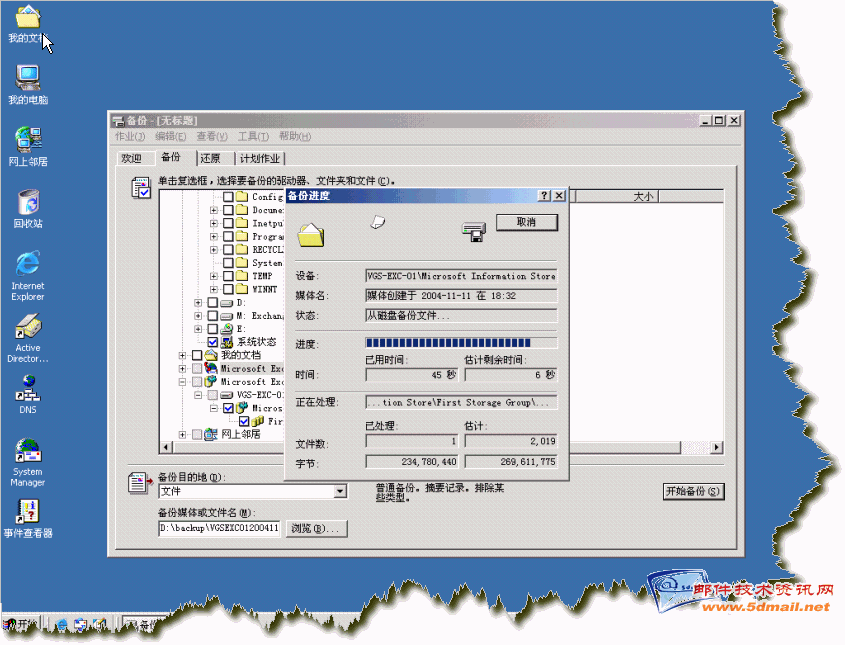Open the Active Directory desktop shortcut
The image size is (845, 645).
point(27,328)
